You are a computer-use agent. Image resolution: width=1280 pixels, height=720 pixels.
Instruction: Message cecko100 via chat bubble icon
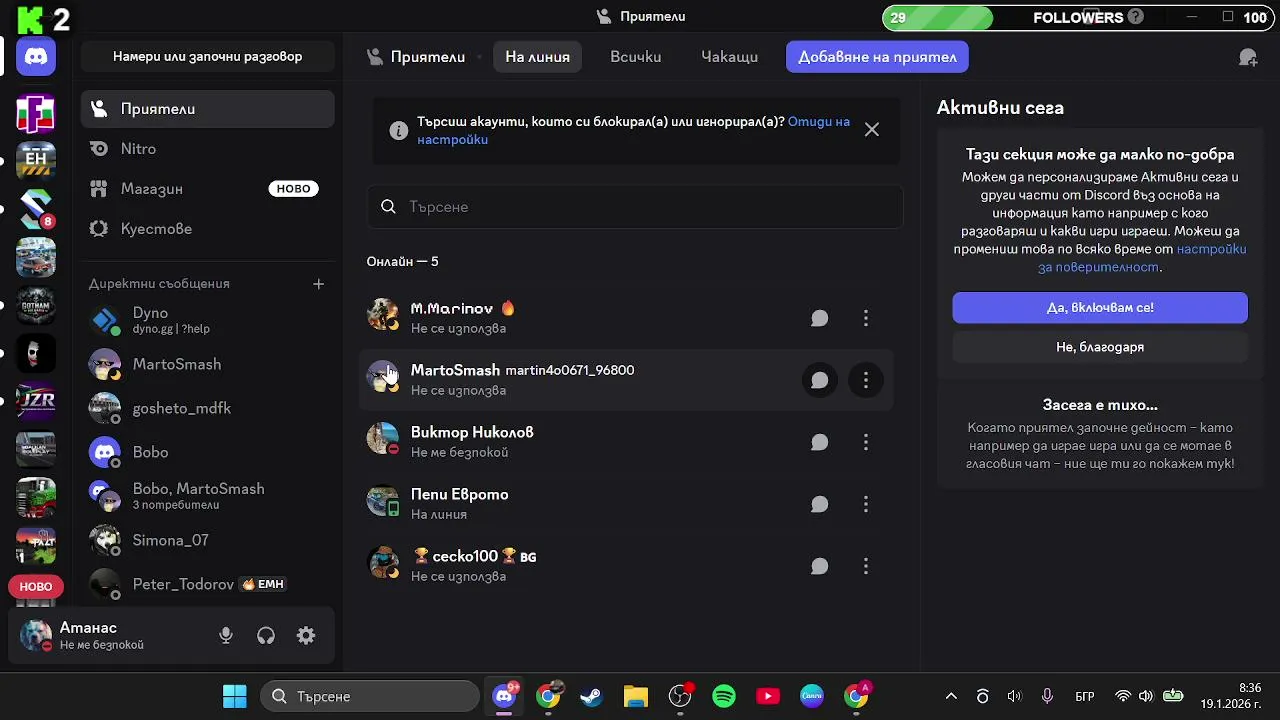[819, 566]
